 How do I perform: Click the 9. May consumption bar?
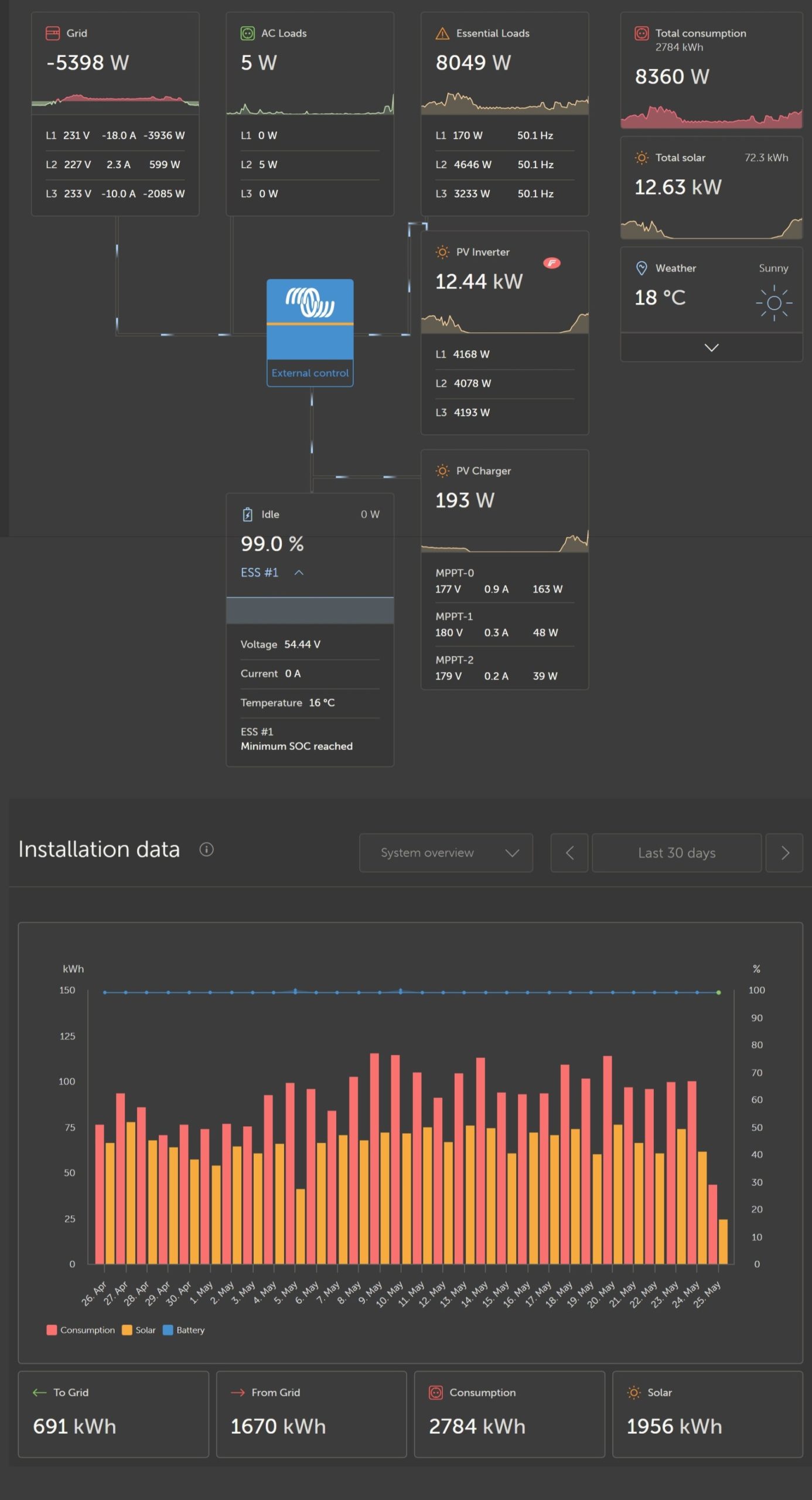point(374,1158)
